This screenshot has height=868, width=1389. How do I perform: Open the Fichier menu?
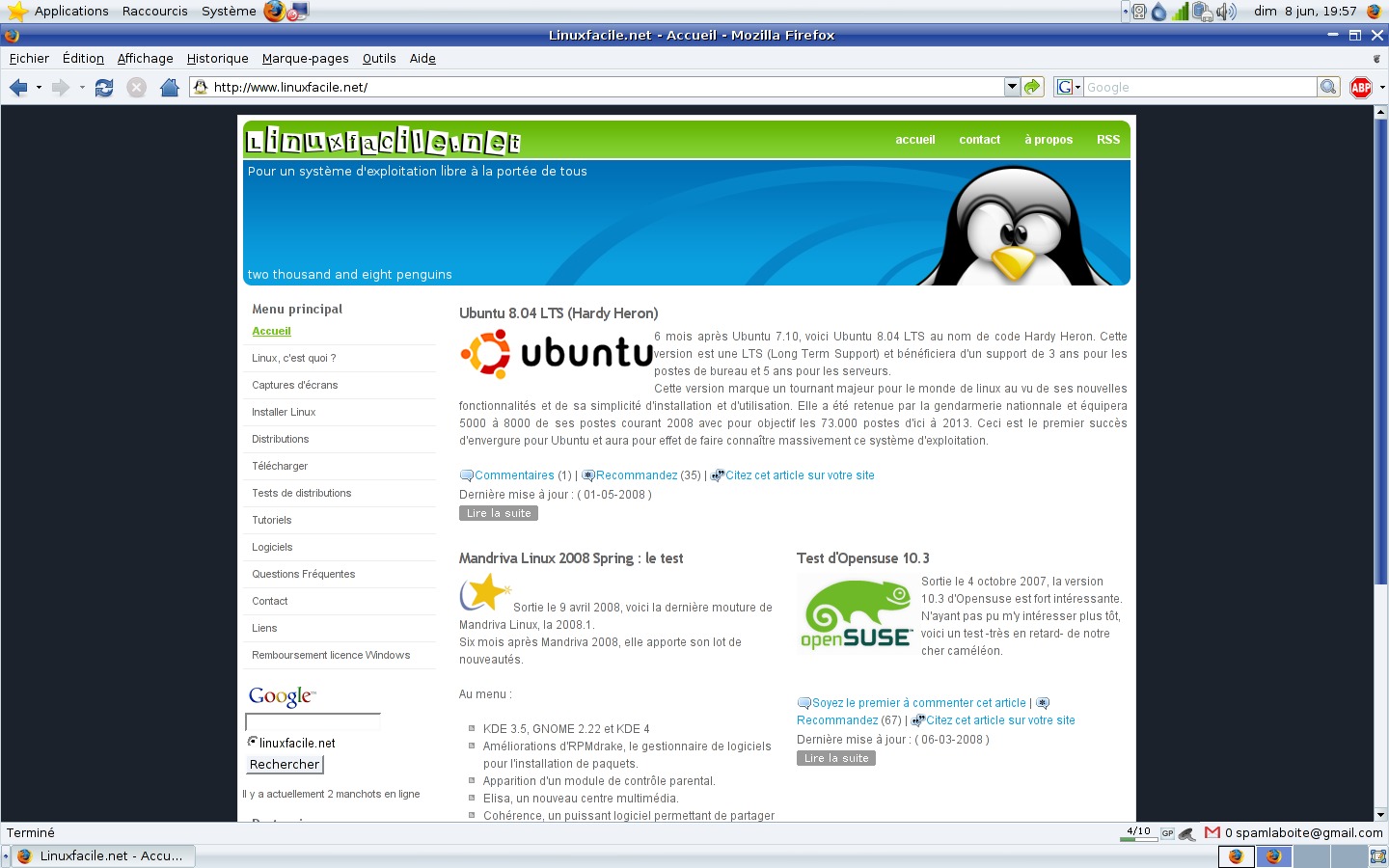click(29, 59)
